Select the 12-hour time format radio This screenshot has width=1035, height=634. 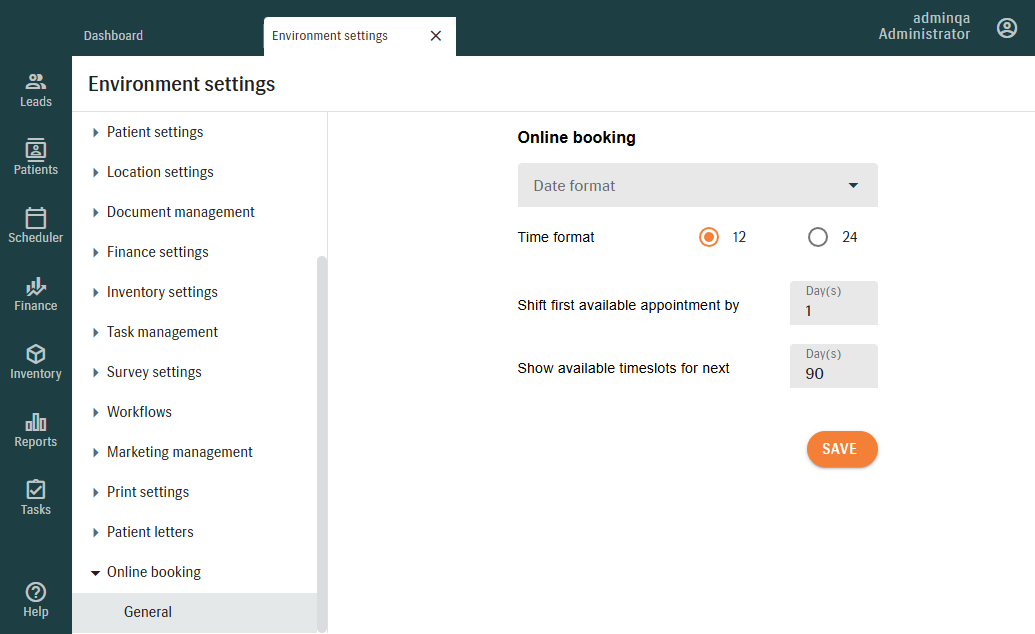point(709,237)
